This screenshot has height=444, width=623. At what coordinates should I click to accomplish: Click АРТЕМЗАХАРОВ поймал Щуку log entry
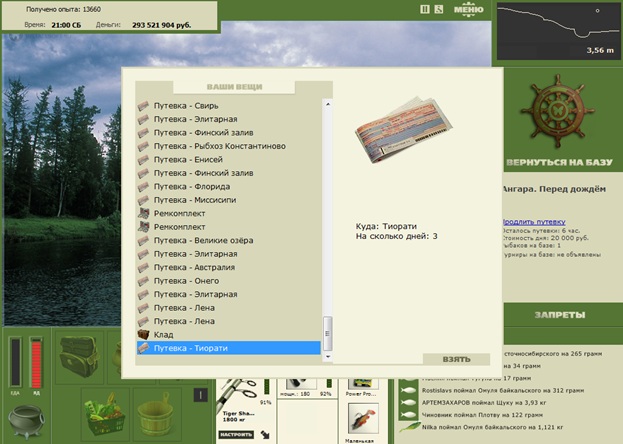[x=484, y=403]
